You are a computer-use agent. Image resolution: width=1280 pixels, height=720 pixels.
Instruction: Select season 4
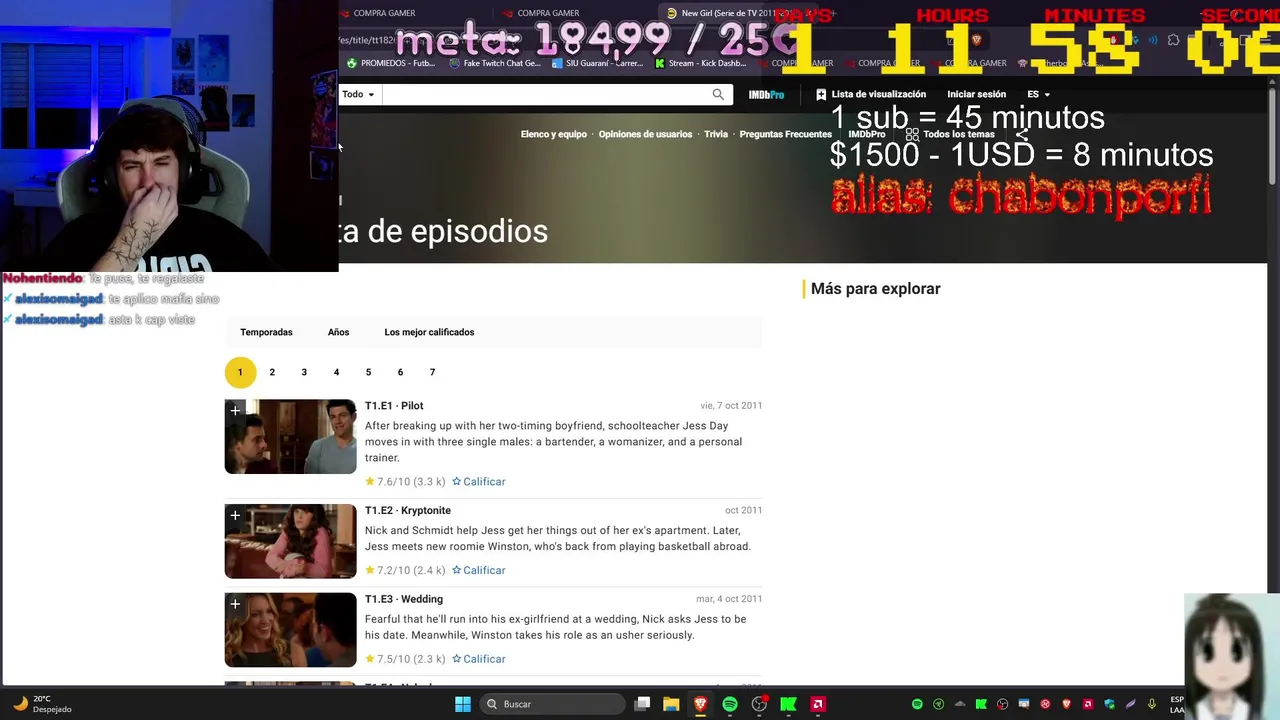click(336, 372)
